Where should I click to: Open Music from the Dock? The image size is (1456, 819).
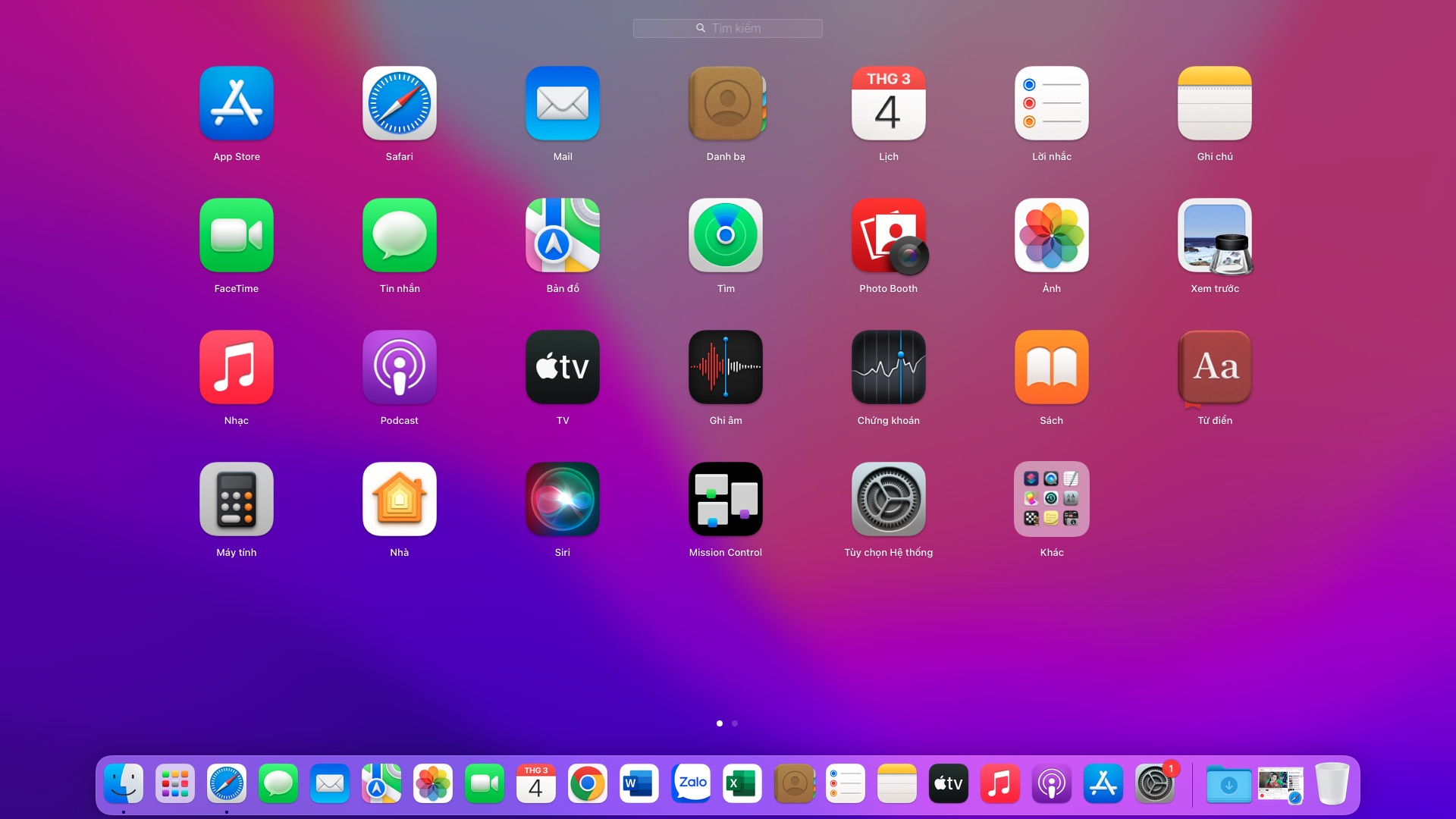click(1000, 783)
